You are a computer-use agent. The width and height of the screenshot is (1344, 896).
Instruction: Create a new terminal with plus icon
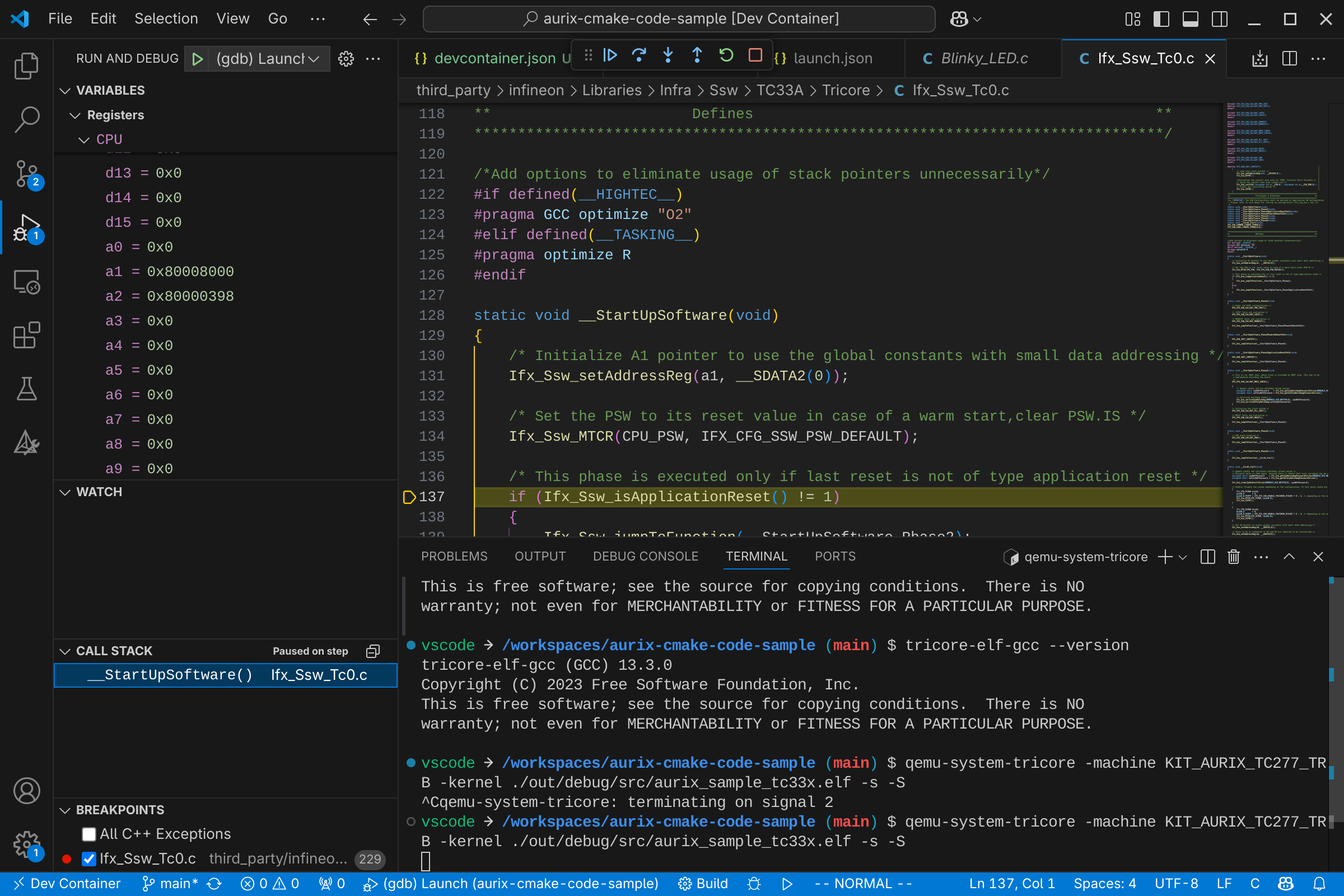click(x=1165, y=557)
